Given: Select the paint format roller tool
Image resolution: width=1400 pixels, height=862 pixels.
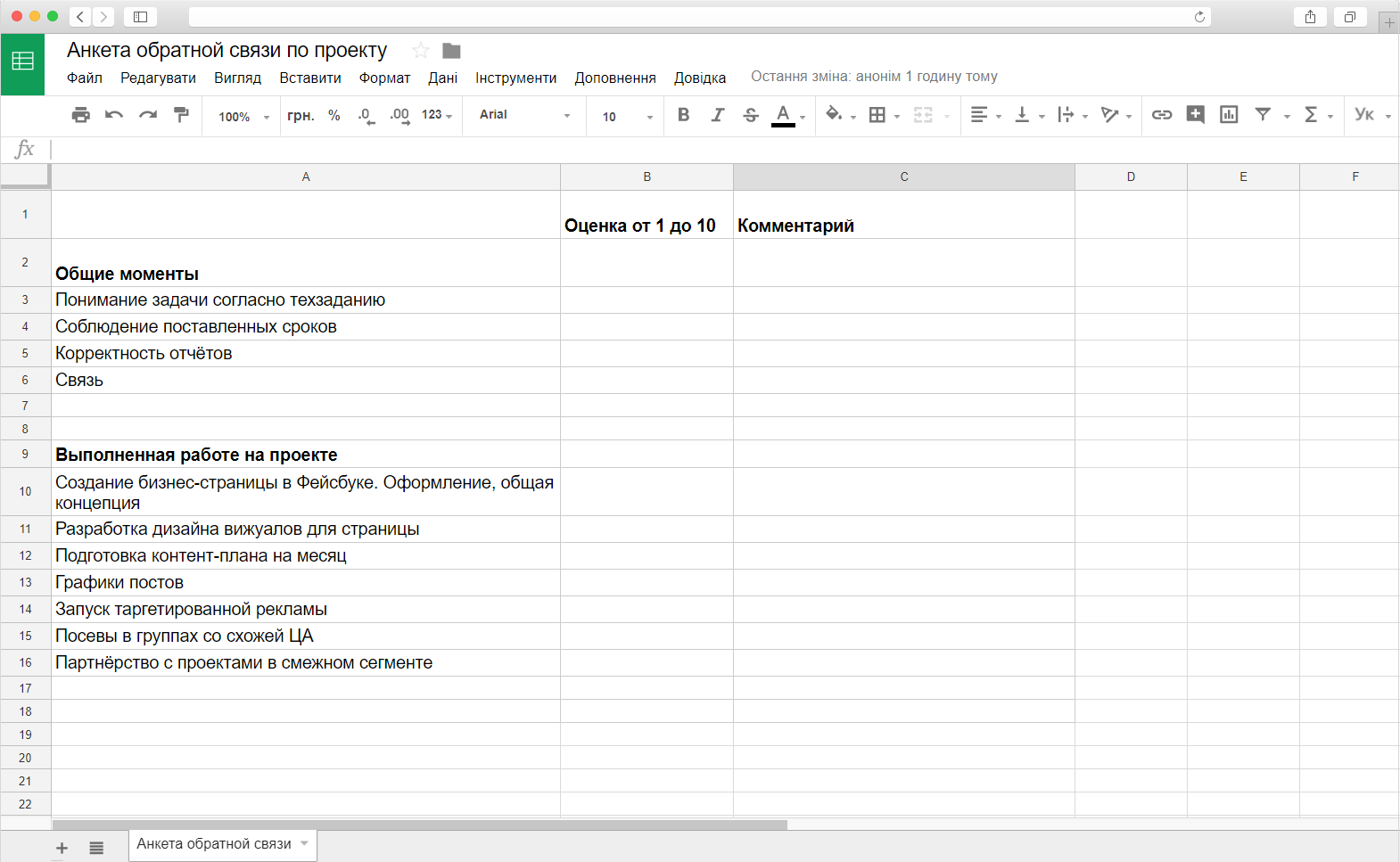Looking at the screenshot, I should point(182,115).
